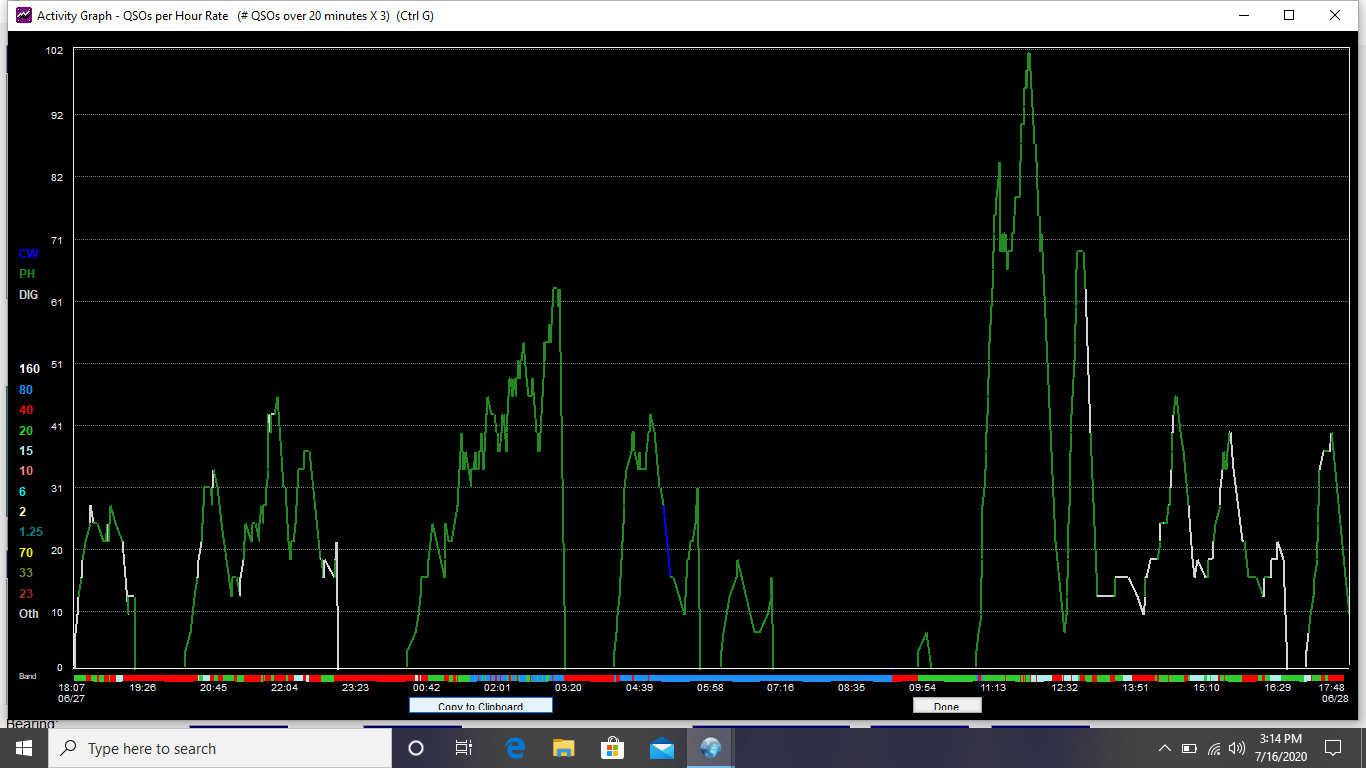Click the Activity Graph window title icon

(24, 15)
